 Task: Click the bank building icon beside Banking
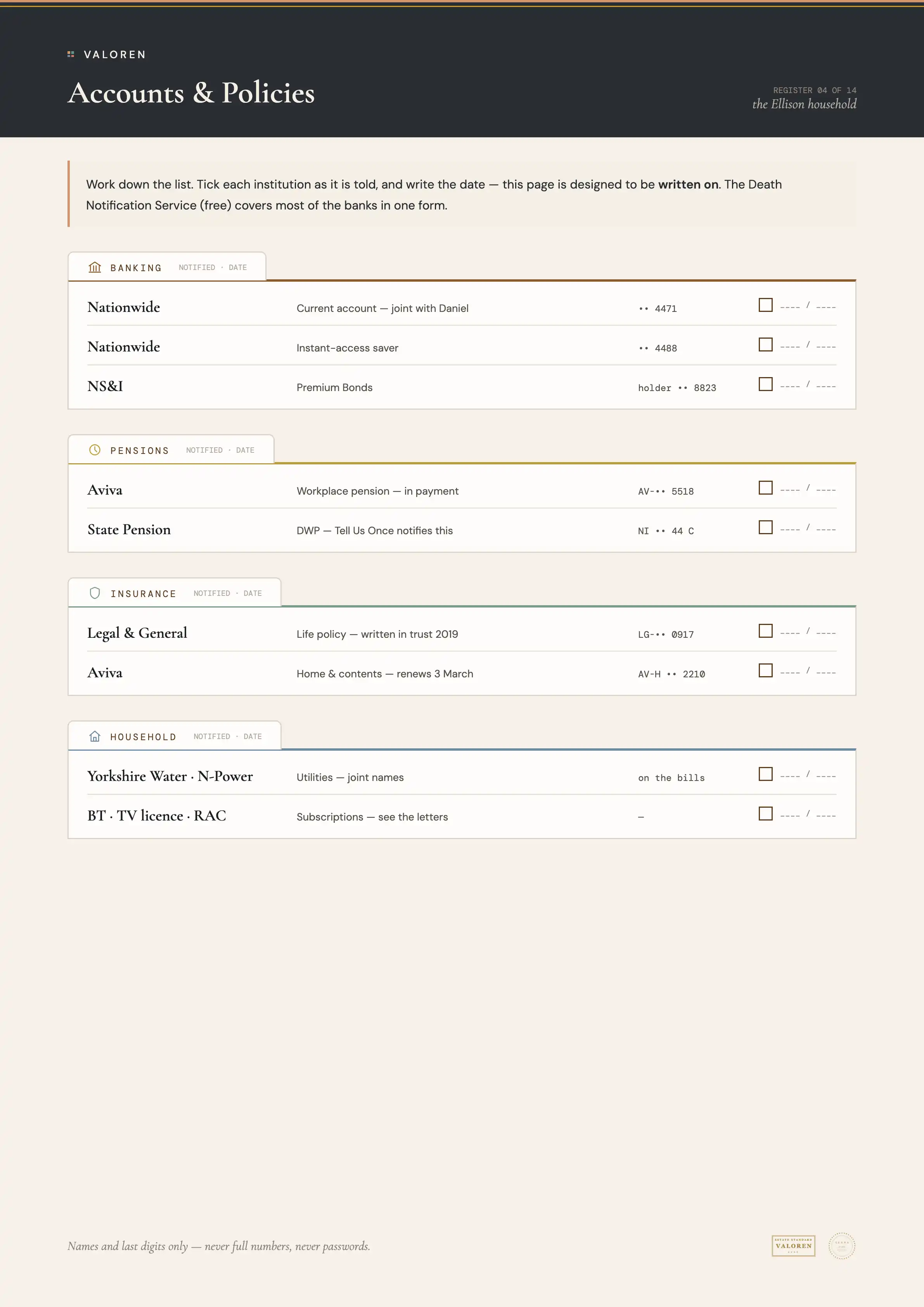click(x=95, y=267)
